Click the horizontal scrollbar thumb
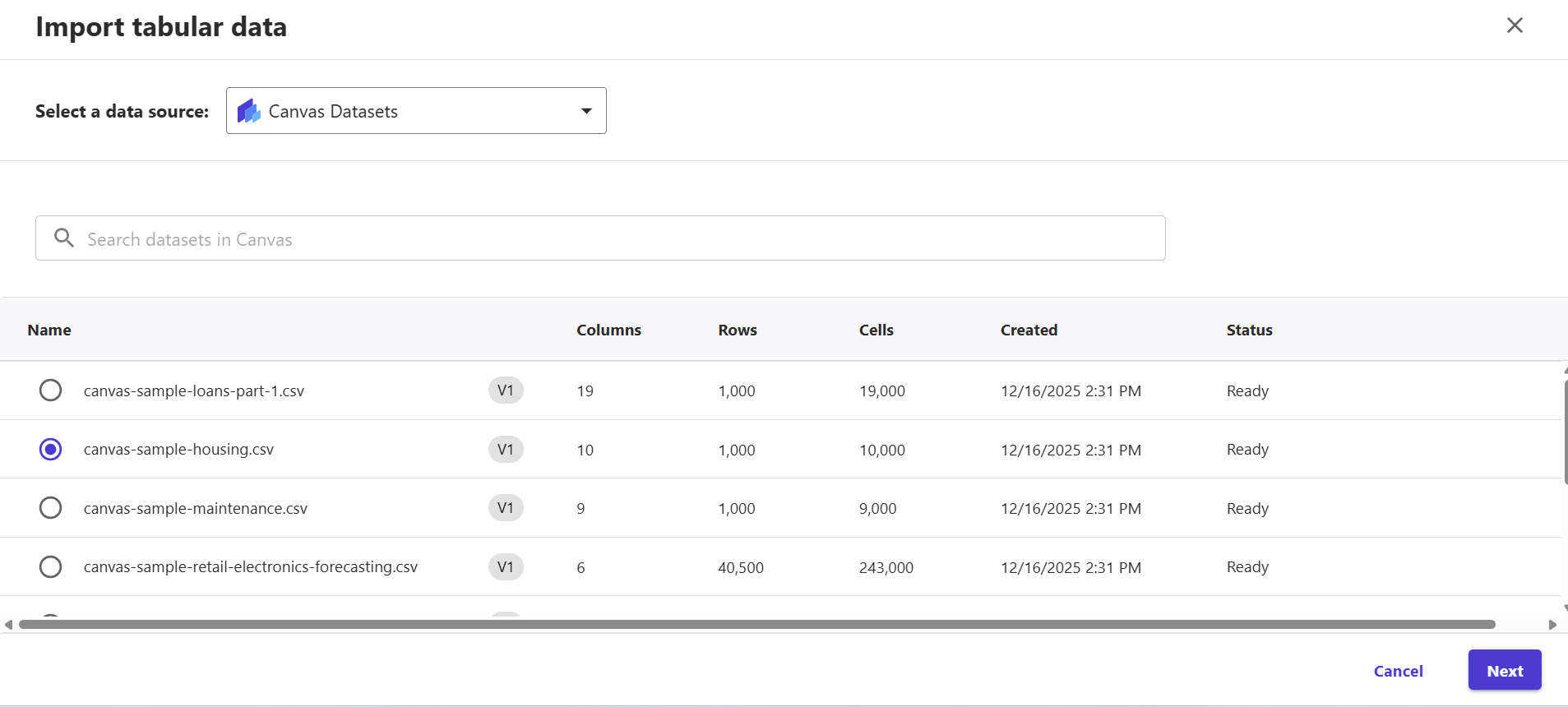Image resolution: width=1568 pixels, height=707 pixels. [756, 625]
